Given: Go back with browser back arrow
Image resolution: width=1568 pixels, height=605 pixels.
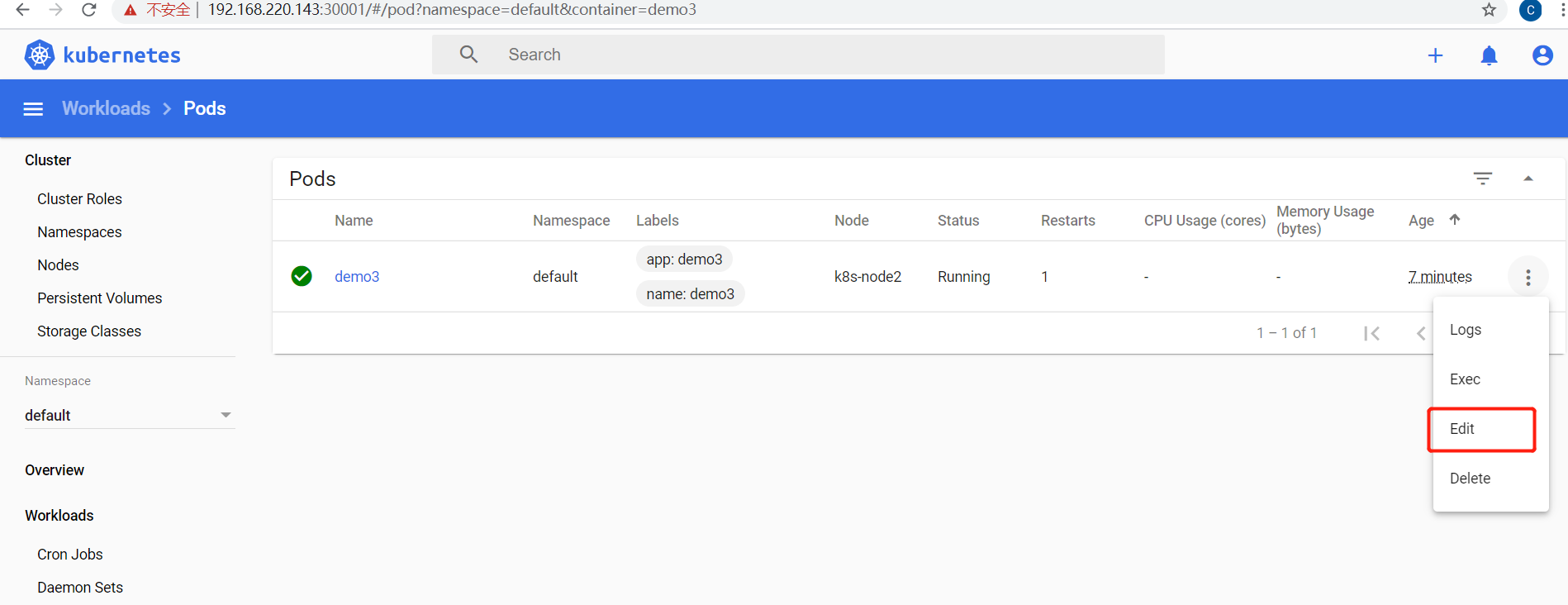Looking at the screenshot, I should point(22,10).
